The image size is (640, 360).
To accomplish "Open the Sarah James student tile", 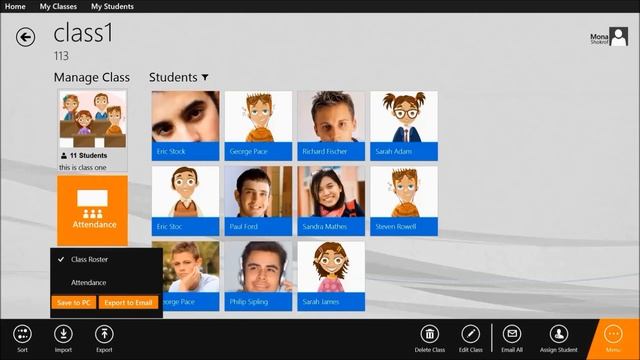I will (x=331, y=276).
